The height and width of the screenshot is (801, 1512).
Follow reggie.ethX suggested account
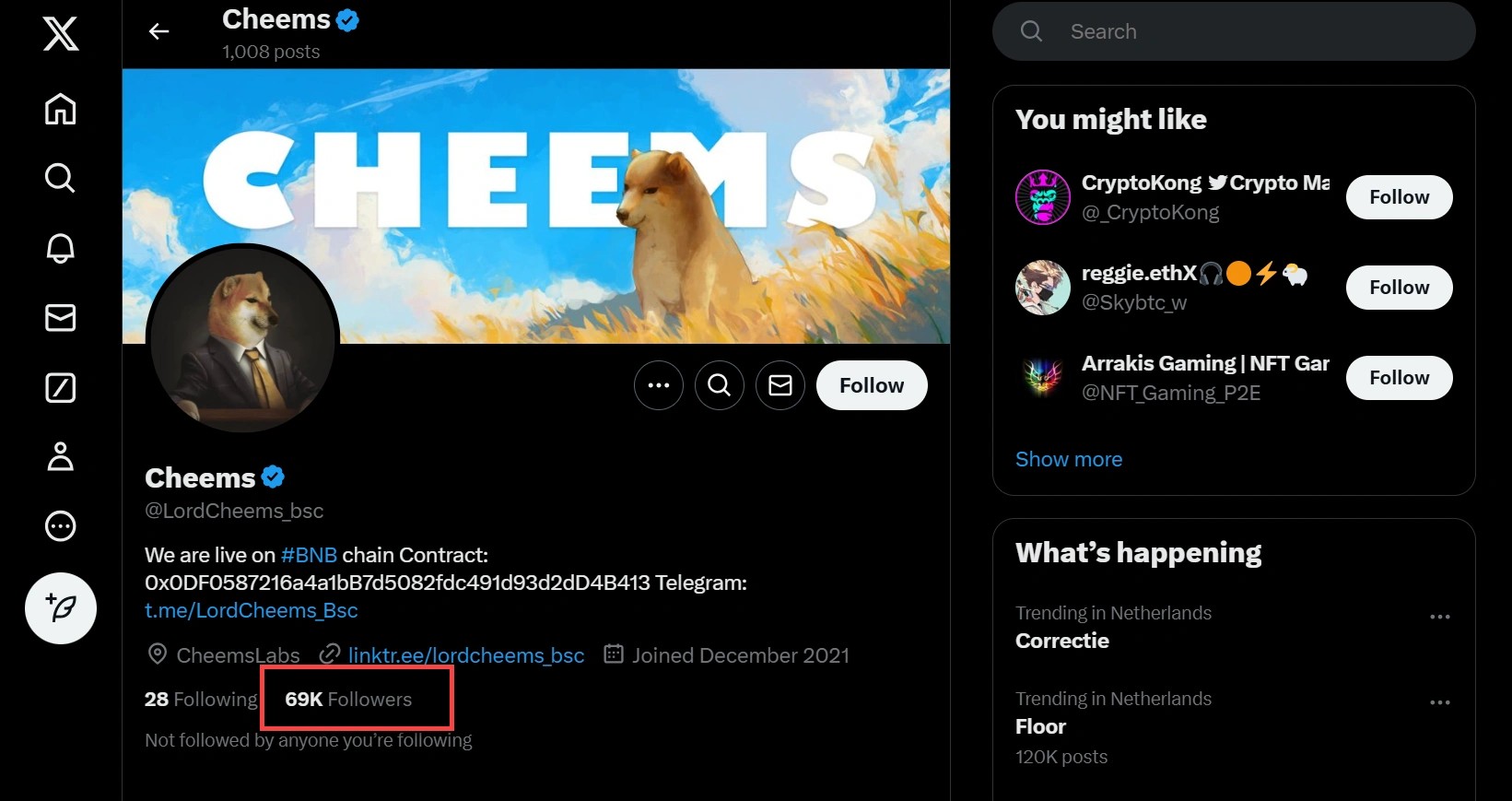tap(1399, 288)
